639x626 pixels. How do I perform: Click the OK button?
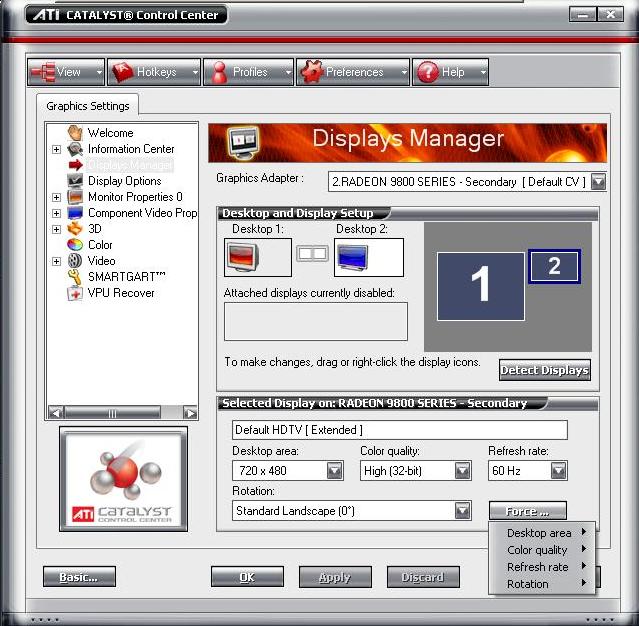pyautogui.click(x=247, y=577)
